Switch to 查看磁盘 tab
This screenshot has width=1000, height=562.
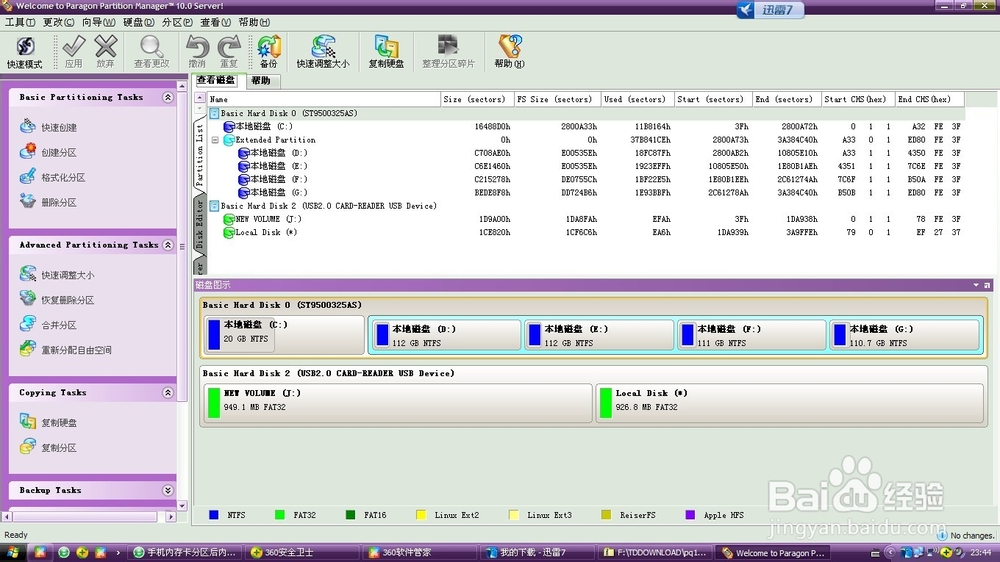click(x=216, y=80)
